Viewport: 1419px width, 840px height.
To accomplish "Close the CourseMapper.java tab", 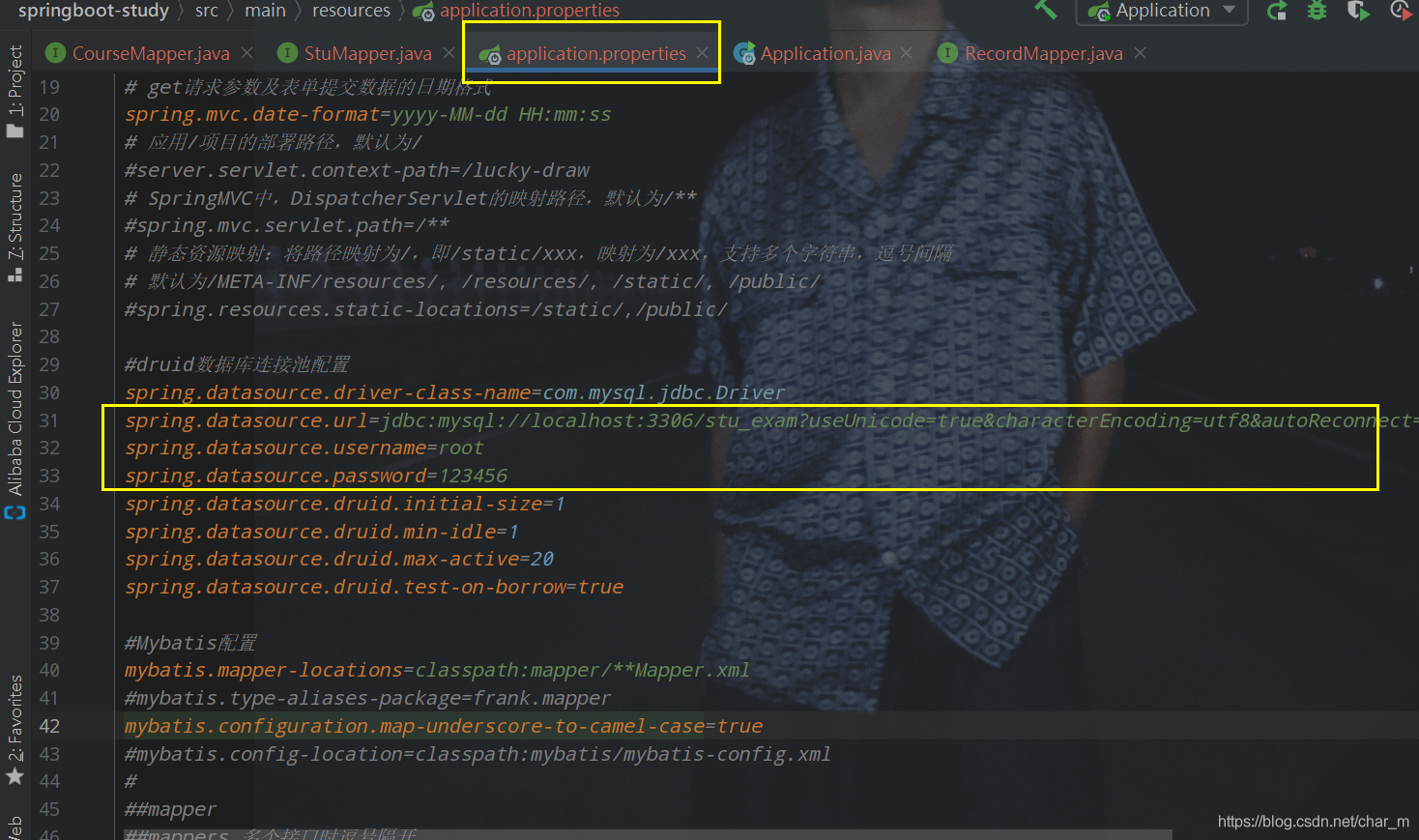I will click(247, 53).
